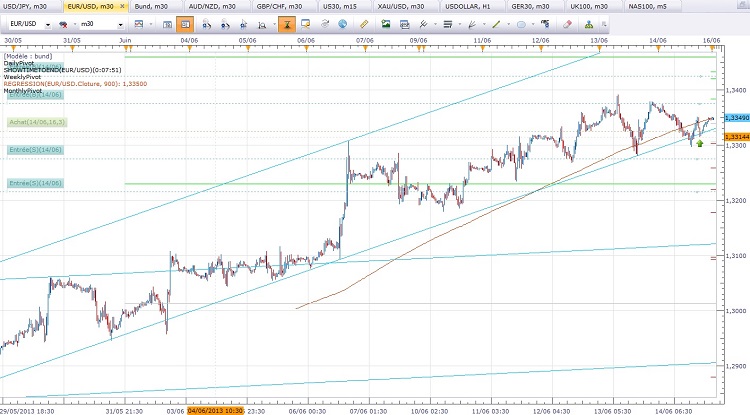
Task: Click the grey refresh arrows icon
Action: pos(325,24)
